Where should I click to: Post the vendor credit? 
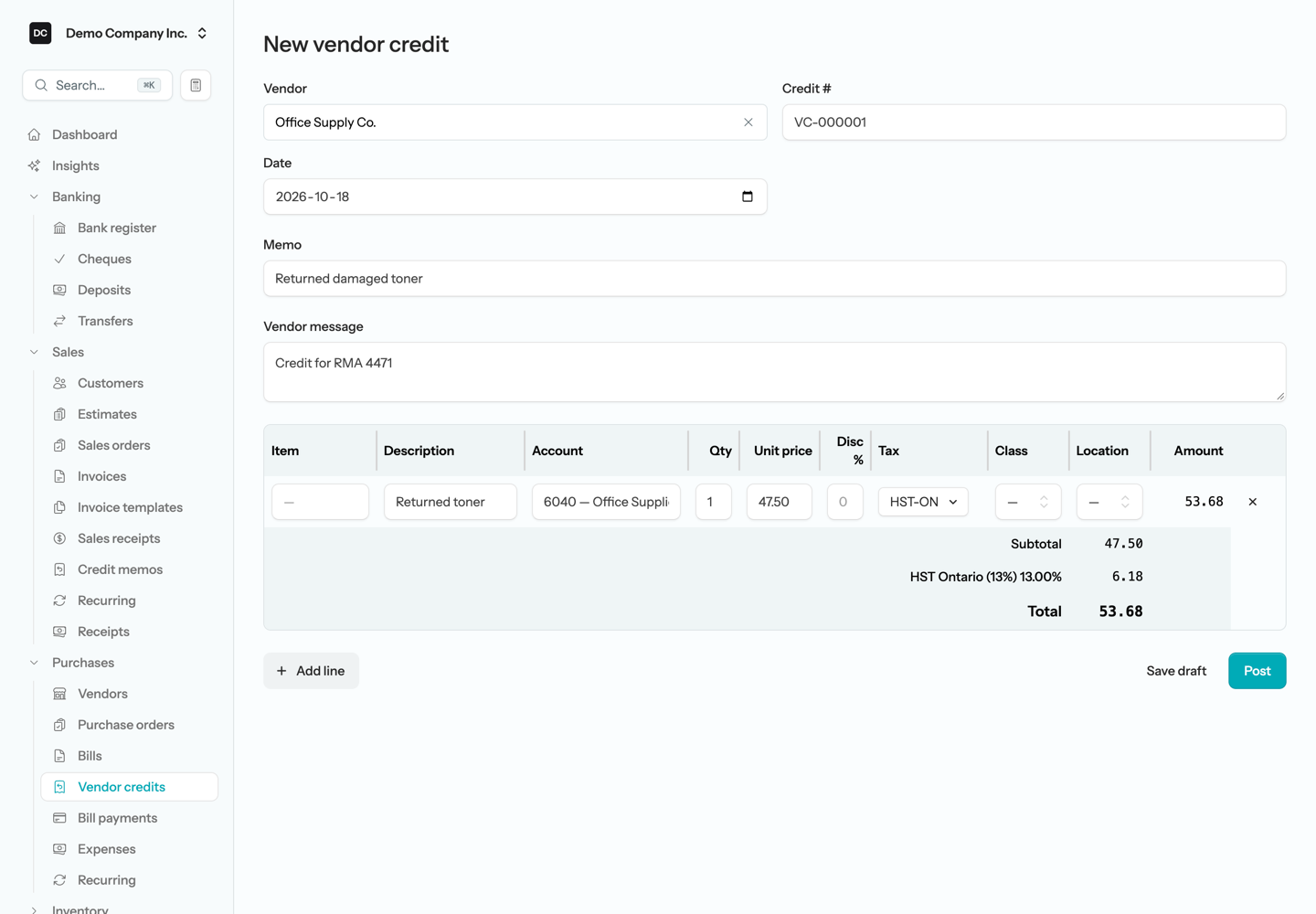click(x=1257, y=671)
